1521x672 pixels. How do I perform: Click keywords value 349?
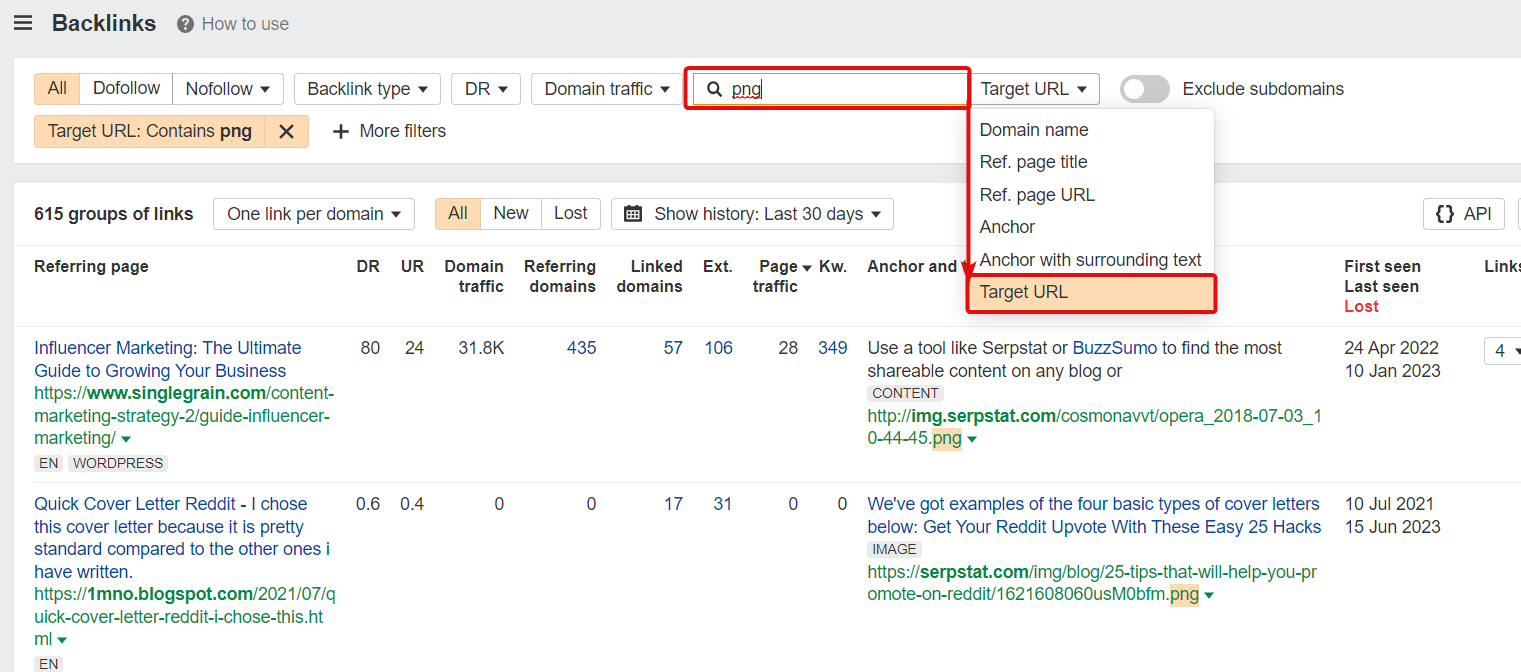click(832, 348)
